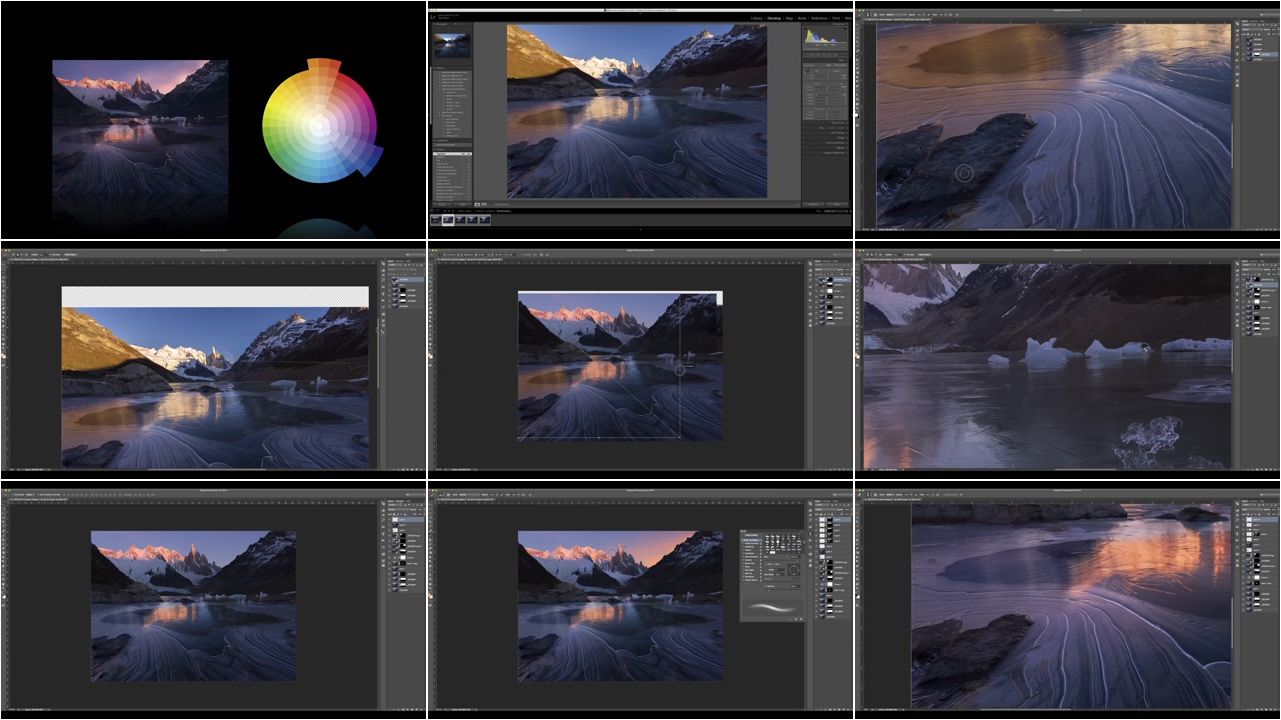The image size is (1281, 720).
Task: Click the main photo in the Lightroom window
Action: pyautogui.click(x=637, y=111)
